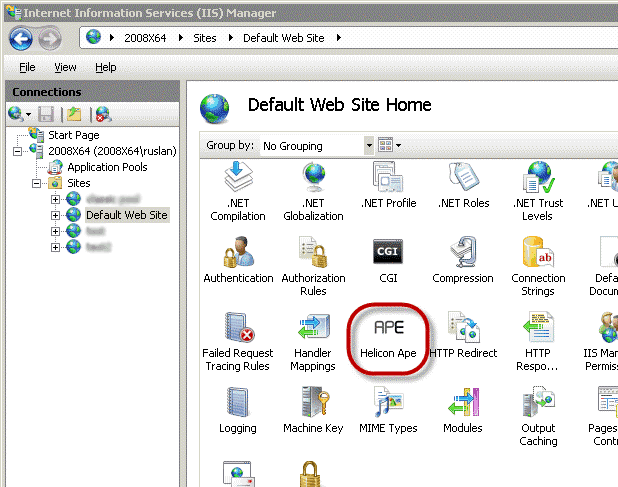Image resolution: width=618 pixels, height=487 pixels.
Task: Click Sites in the address breadcrumb
Action: pyautogui.click(x=205, y=38)
